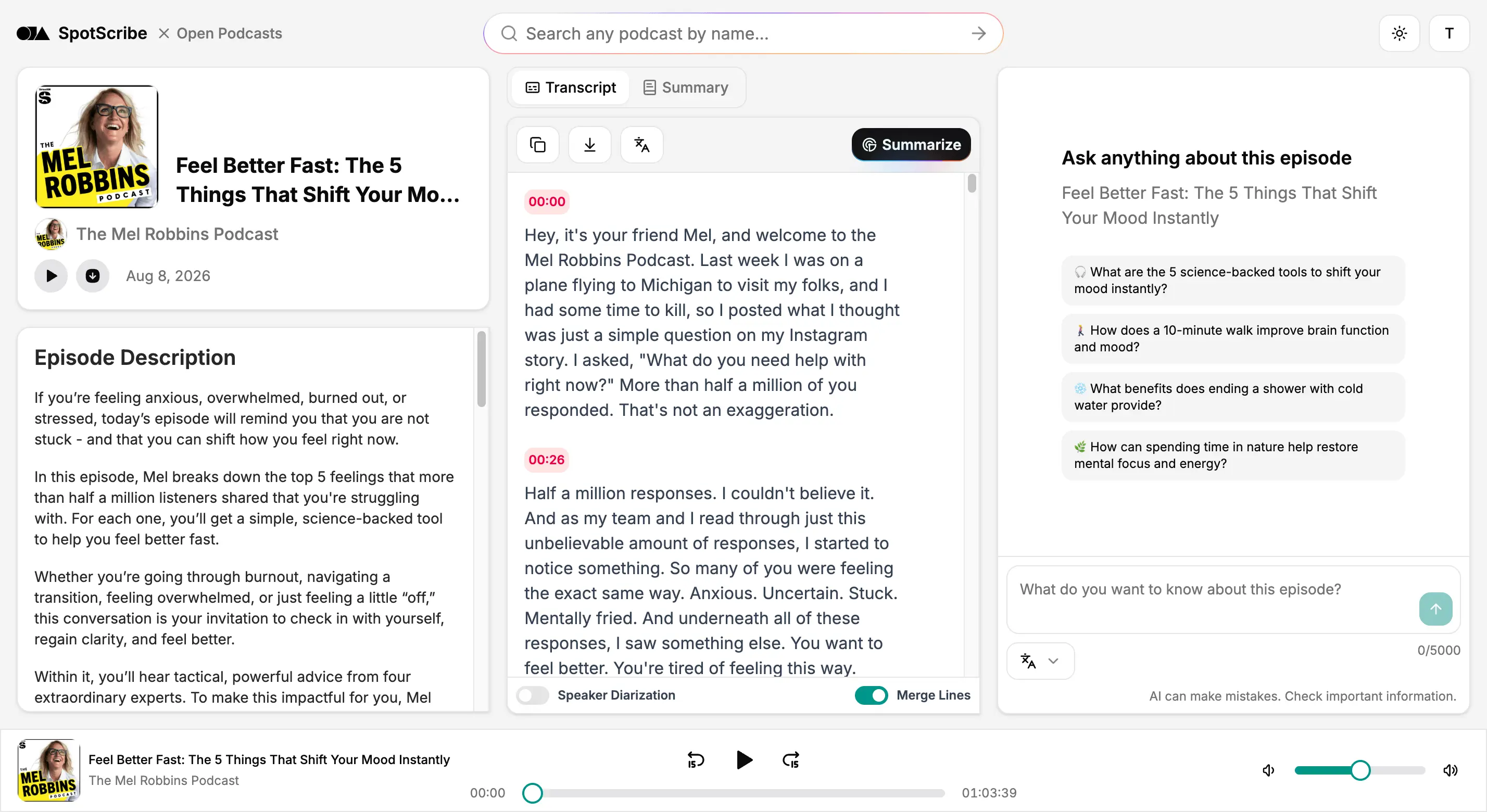
Task: Click the playback progress slider handle
Action: [532, 793]
